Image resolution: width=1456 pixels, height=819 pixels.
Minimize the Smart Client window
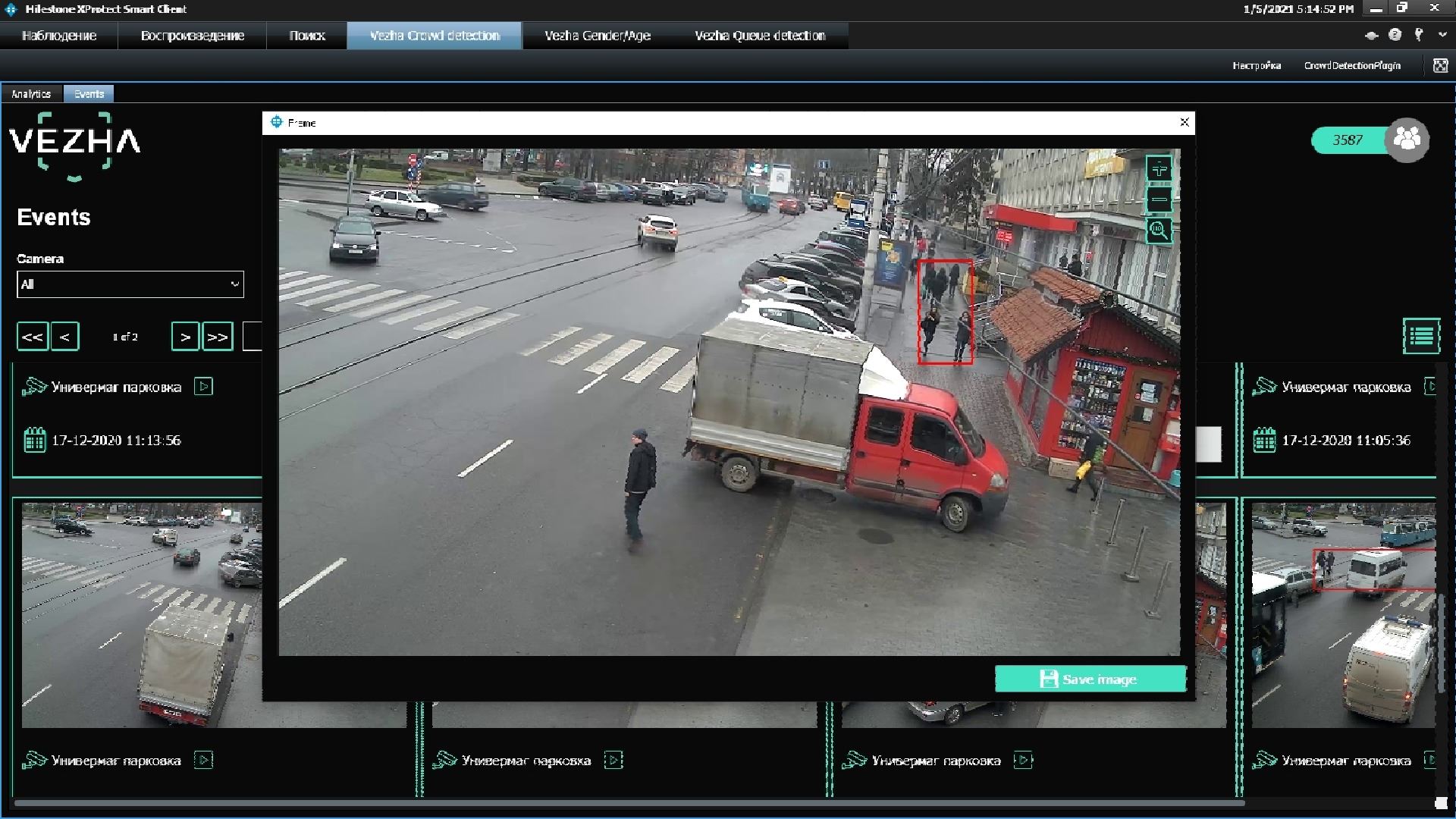(1376, 9)
